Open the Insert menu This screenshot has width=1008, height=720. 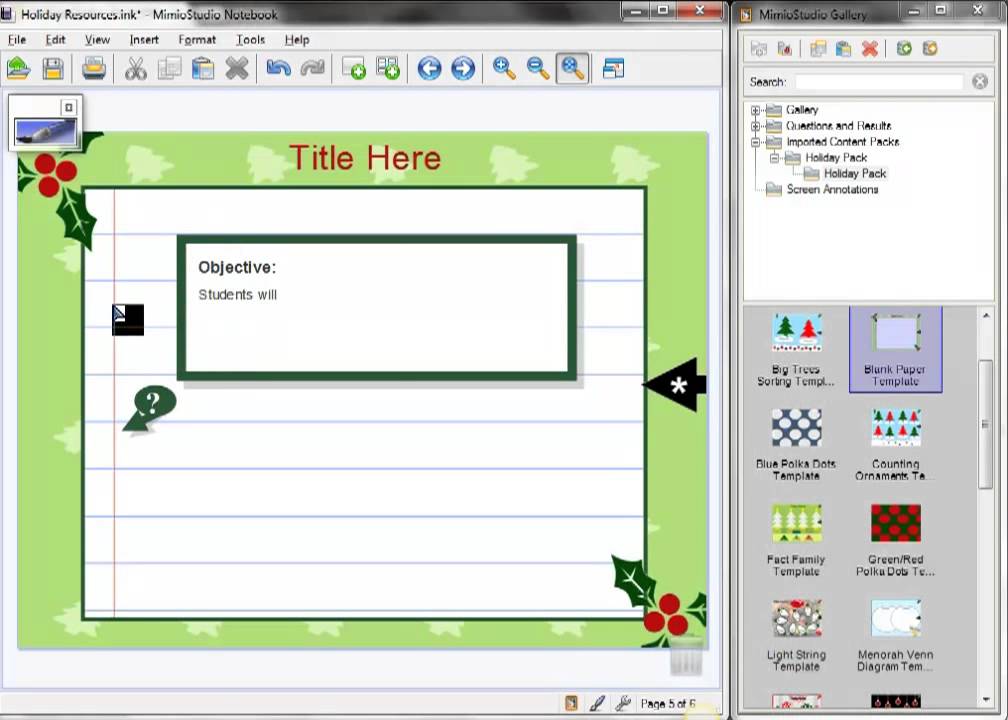[x=144, y=40]
